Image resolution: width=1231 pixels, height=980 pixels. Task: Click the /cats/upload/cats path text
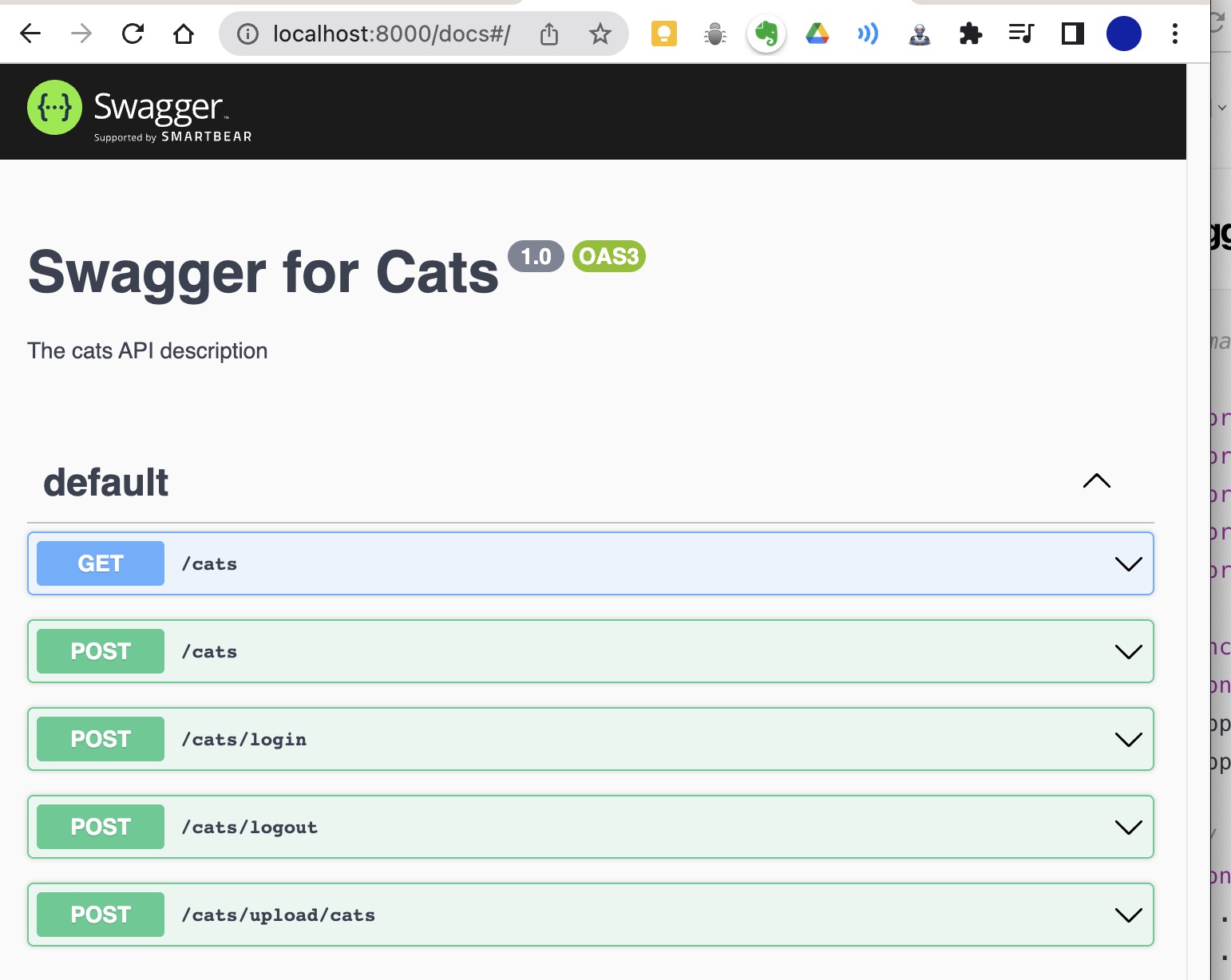[x=279, y=915]
